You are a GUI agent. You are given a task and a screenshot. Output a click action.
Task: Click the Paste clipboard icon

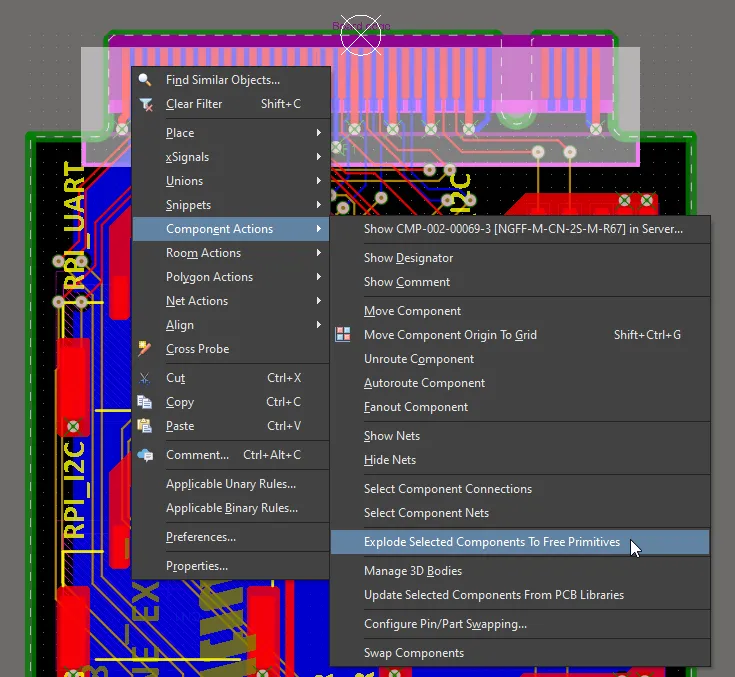144,426
